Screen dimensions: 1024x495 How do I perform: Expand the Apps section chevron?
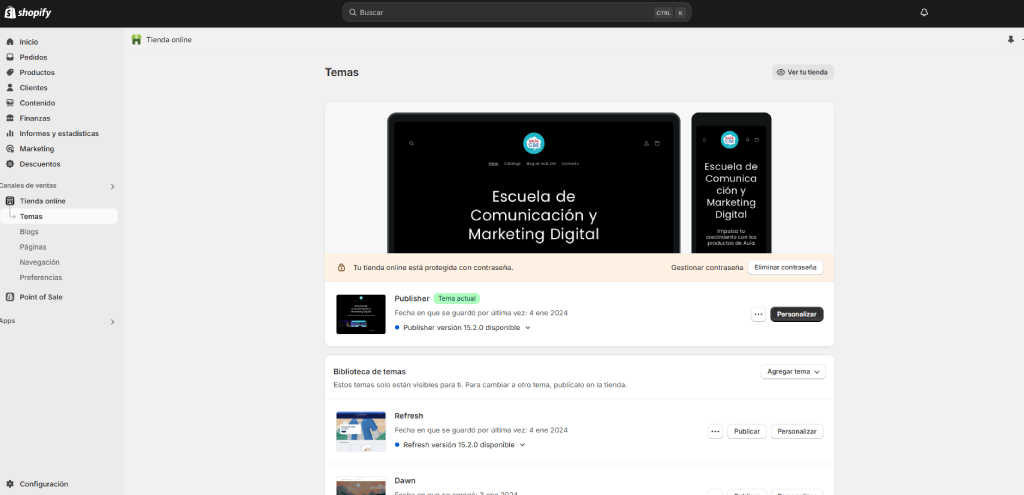coord(112,322)
